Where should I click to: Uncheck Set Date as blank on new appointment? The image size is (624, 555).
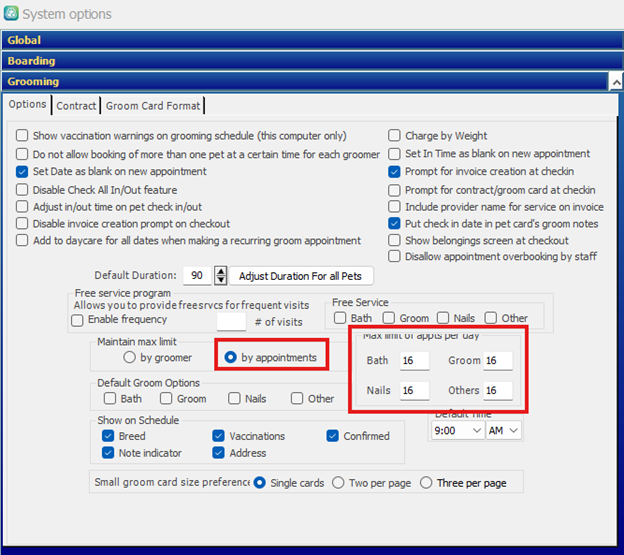[x=22, y=171]
